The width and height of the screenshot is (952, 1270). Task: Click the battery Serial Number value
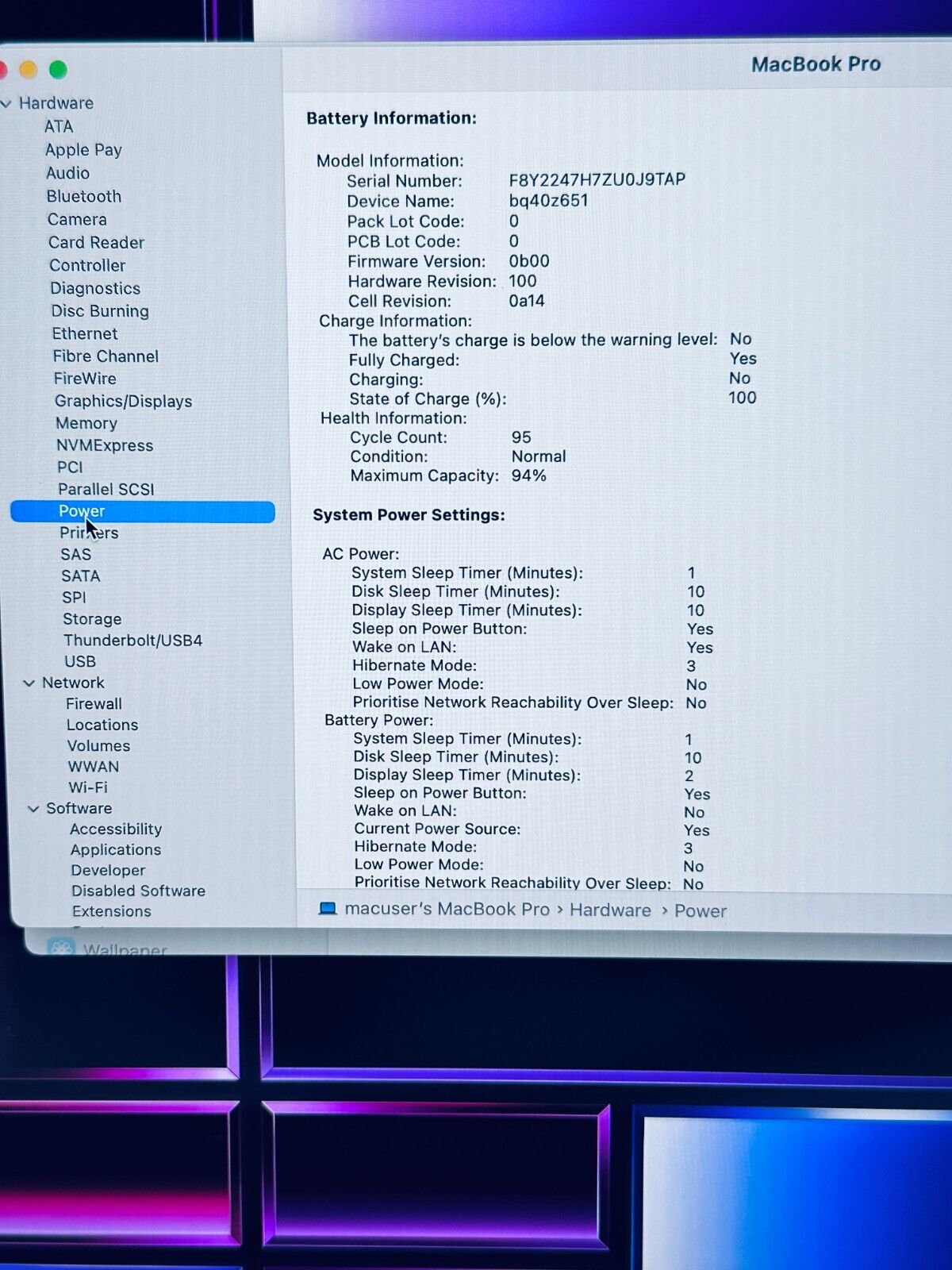coord(597,180)
